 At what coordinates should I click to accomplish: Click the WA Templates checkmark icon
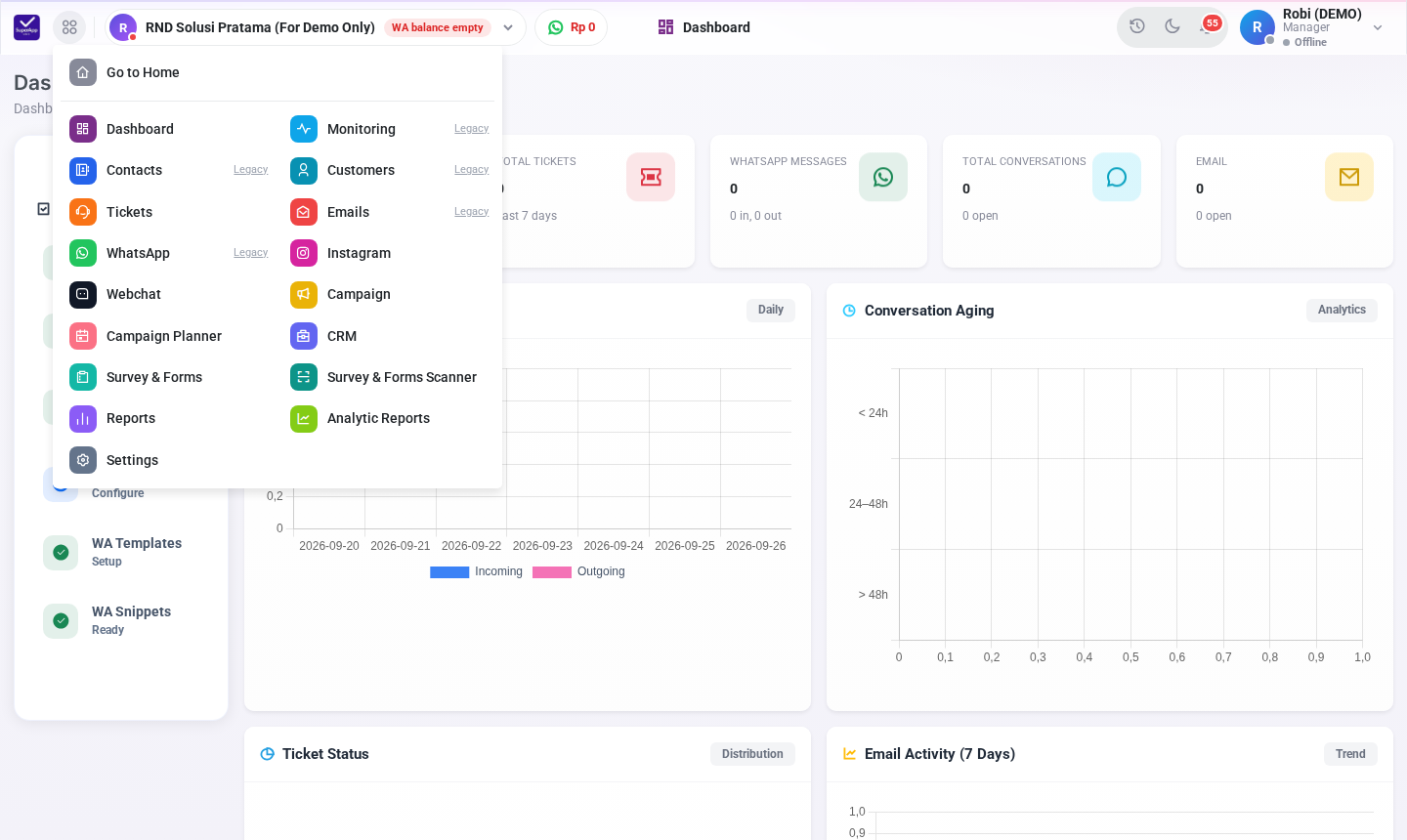click(61, 552)
